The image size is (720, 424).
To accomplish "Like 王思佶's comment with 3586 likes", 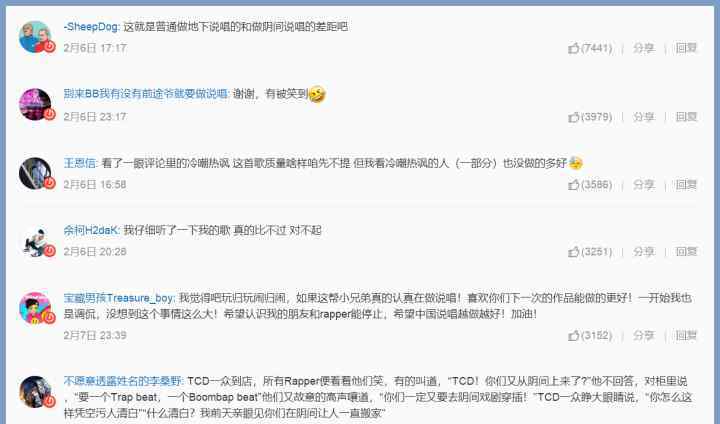I will click(590, 185).
